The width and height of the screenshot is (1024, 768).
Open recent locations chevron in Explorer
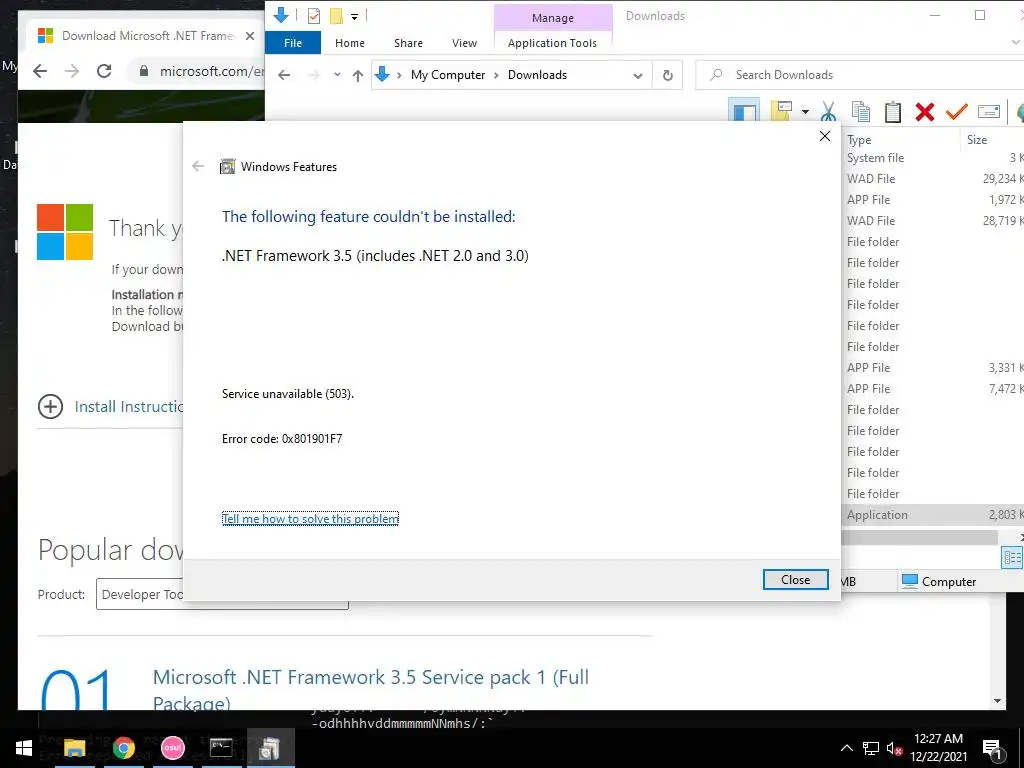pos(337,75)
